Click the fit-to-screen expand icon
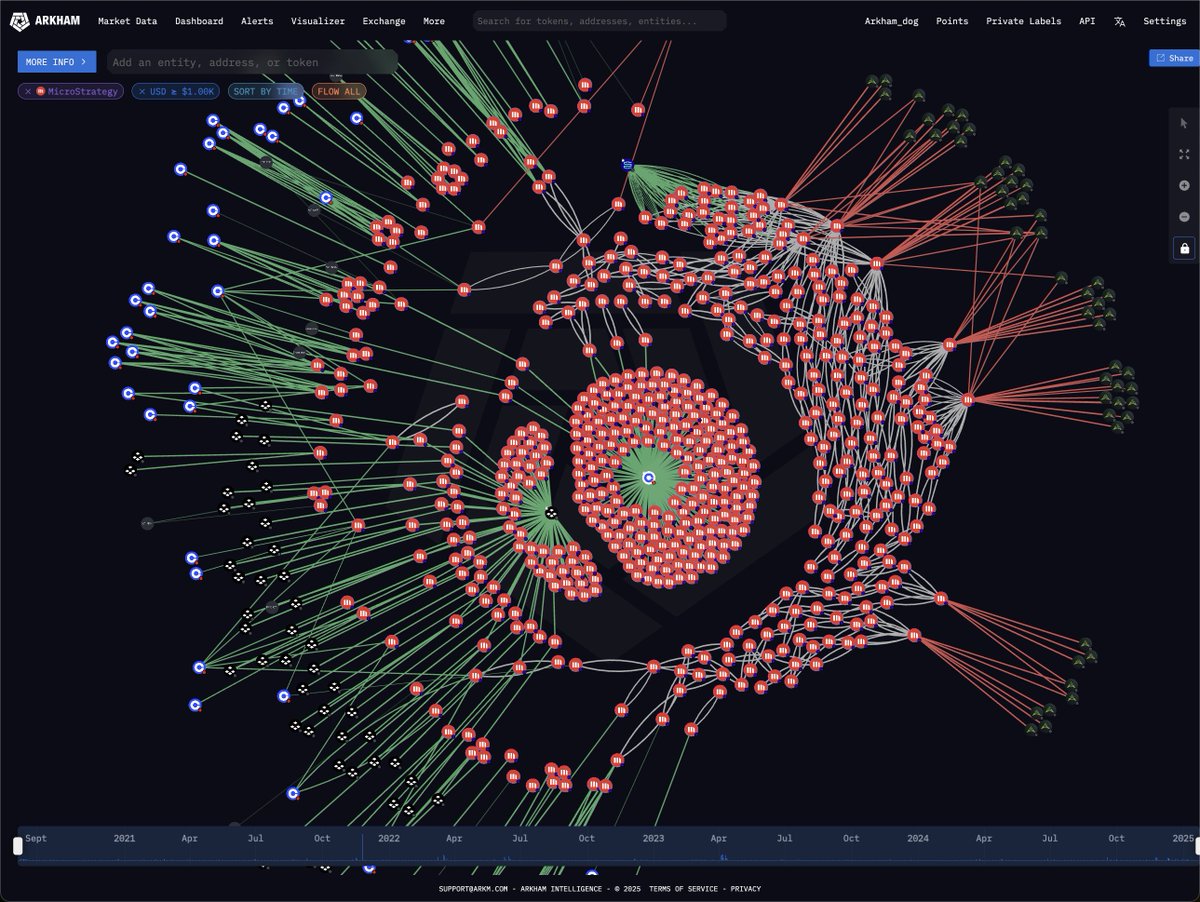The height and width of the screenshot is (902, 1200). [1184, 154]
